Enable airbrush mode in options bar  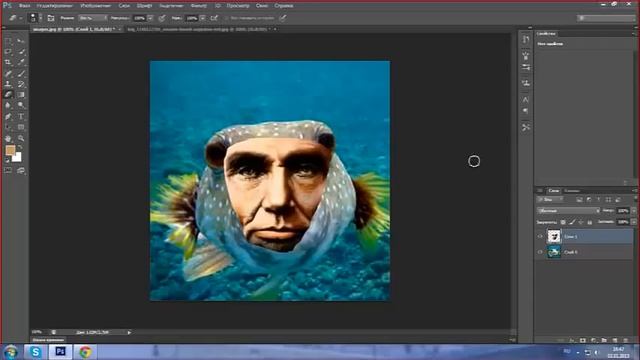pyautogui.click(x=214, y=18)
